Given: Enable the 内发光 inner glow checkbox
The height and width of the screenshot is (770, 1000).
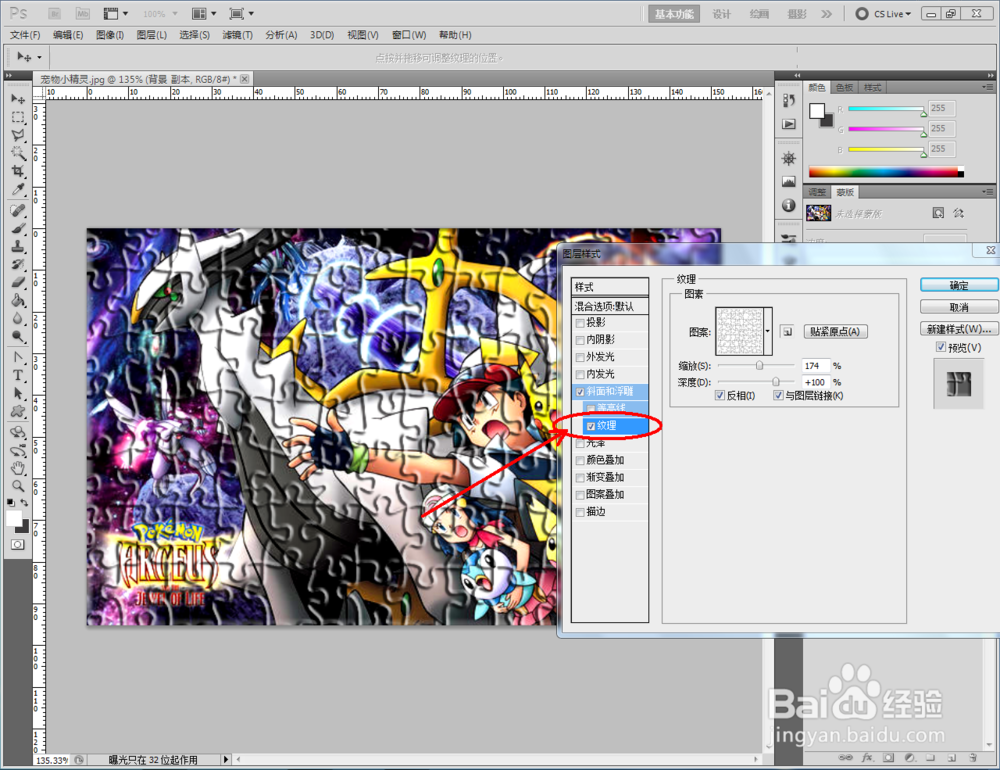Looking at the screenshot, I should point(580,374).
